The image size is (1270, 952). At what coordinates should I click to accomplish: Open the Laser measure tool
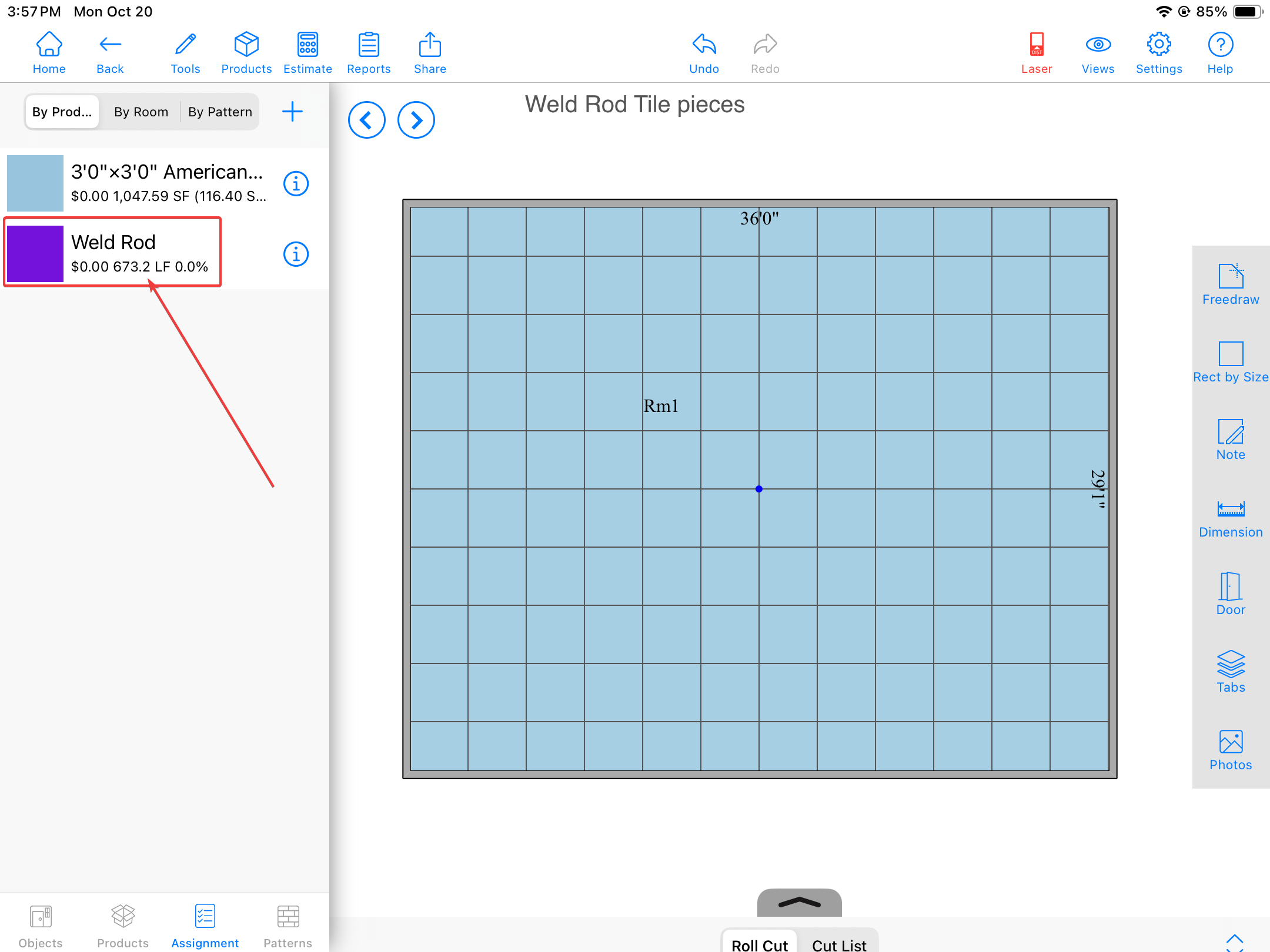[x=1036, y=53]
